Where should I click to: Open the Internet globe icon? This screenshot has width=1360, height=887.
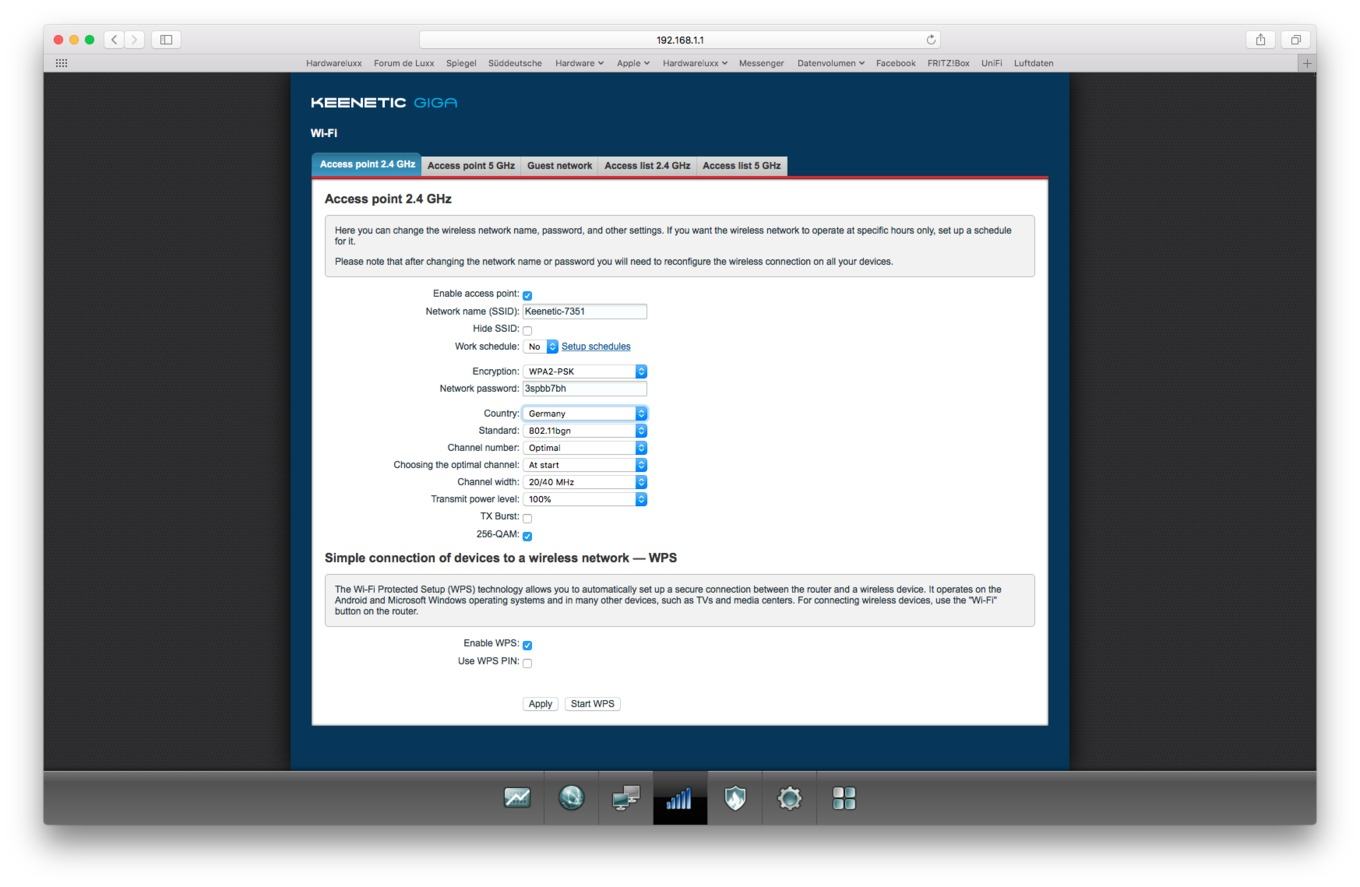571,798
